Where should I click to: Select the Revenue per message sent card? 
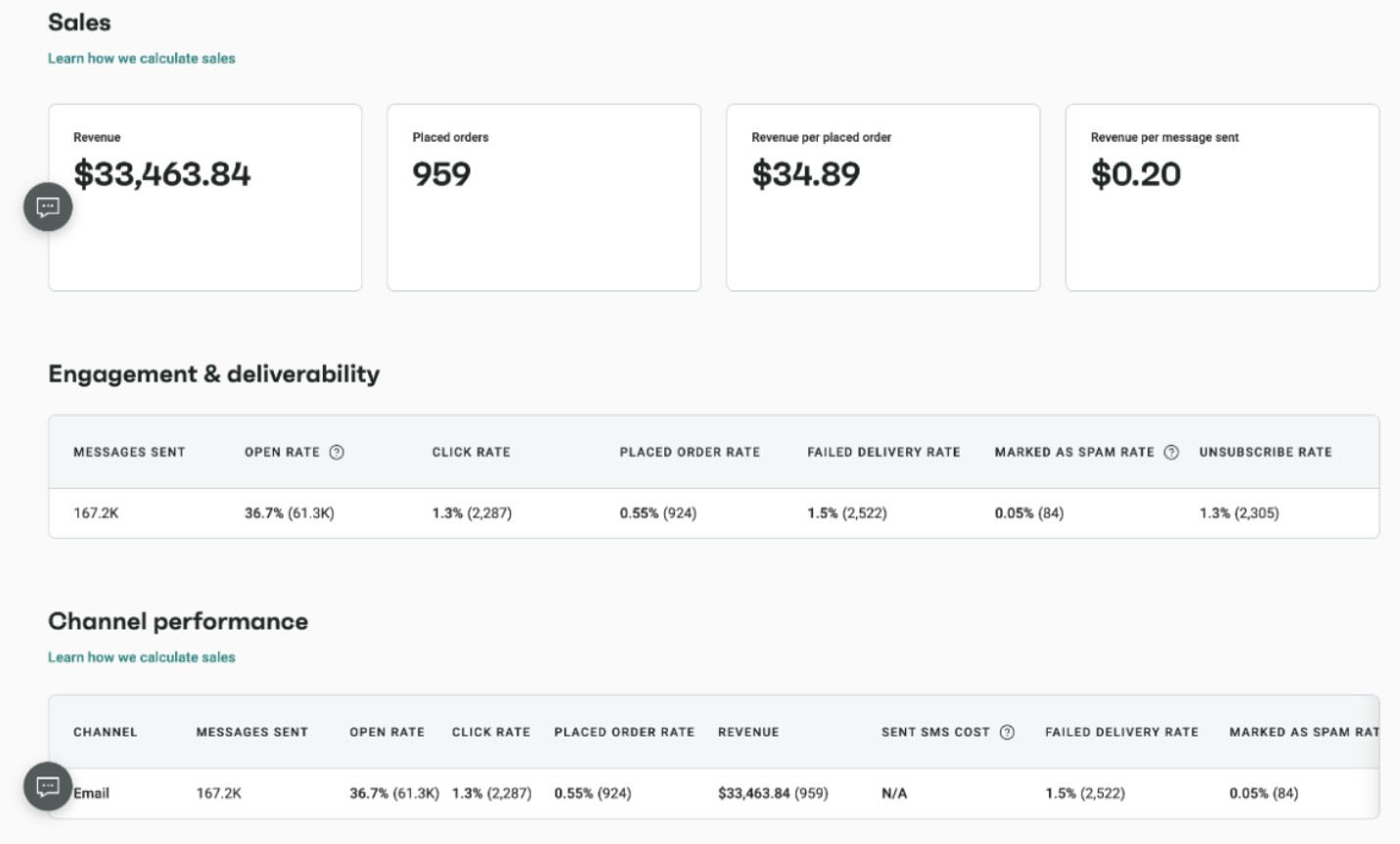[1221, 196]
